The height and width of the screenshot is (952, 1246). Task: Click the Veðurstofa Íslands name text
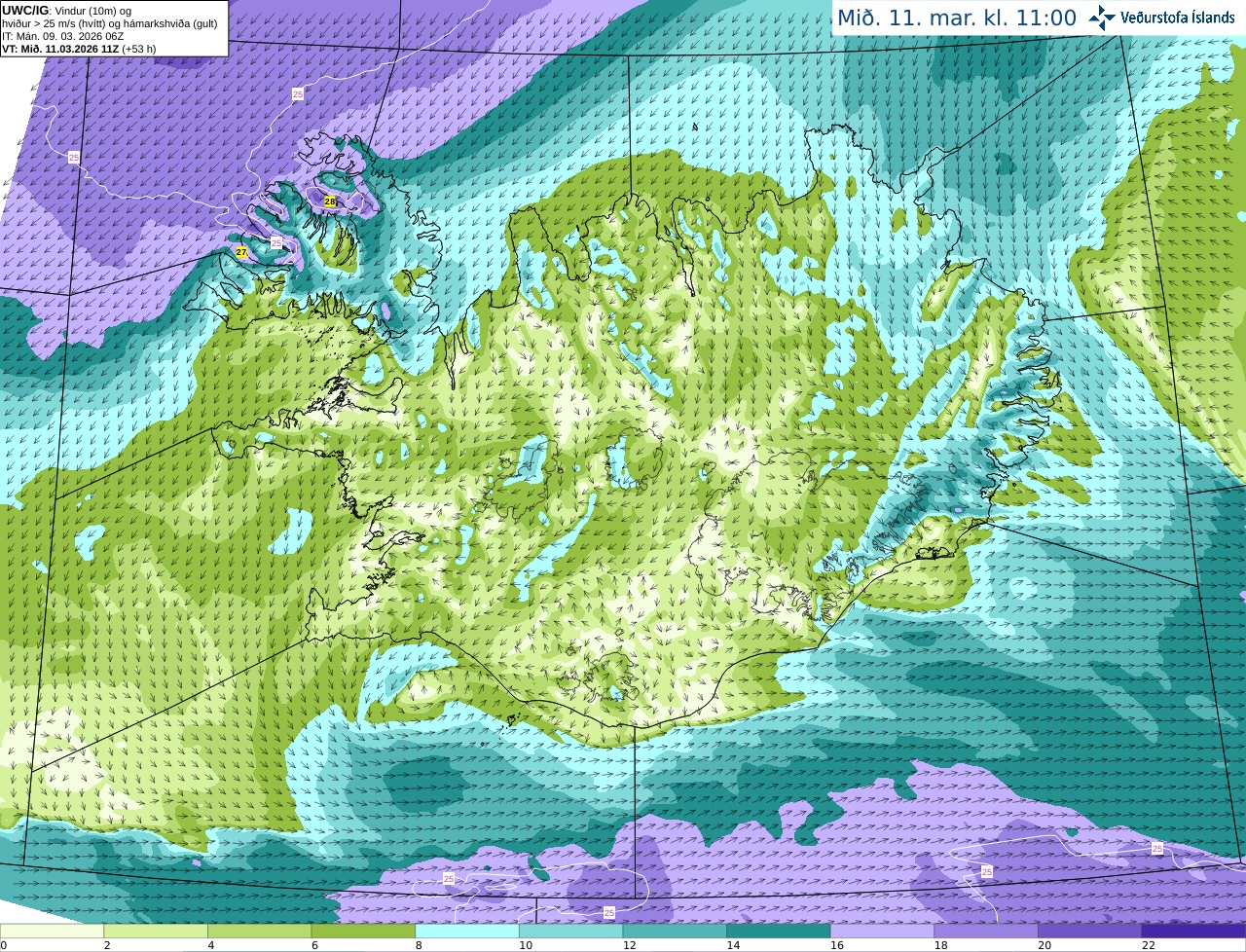(x=1177, y=18)
